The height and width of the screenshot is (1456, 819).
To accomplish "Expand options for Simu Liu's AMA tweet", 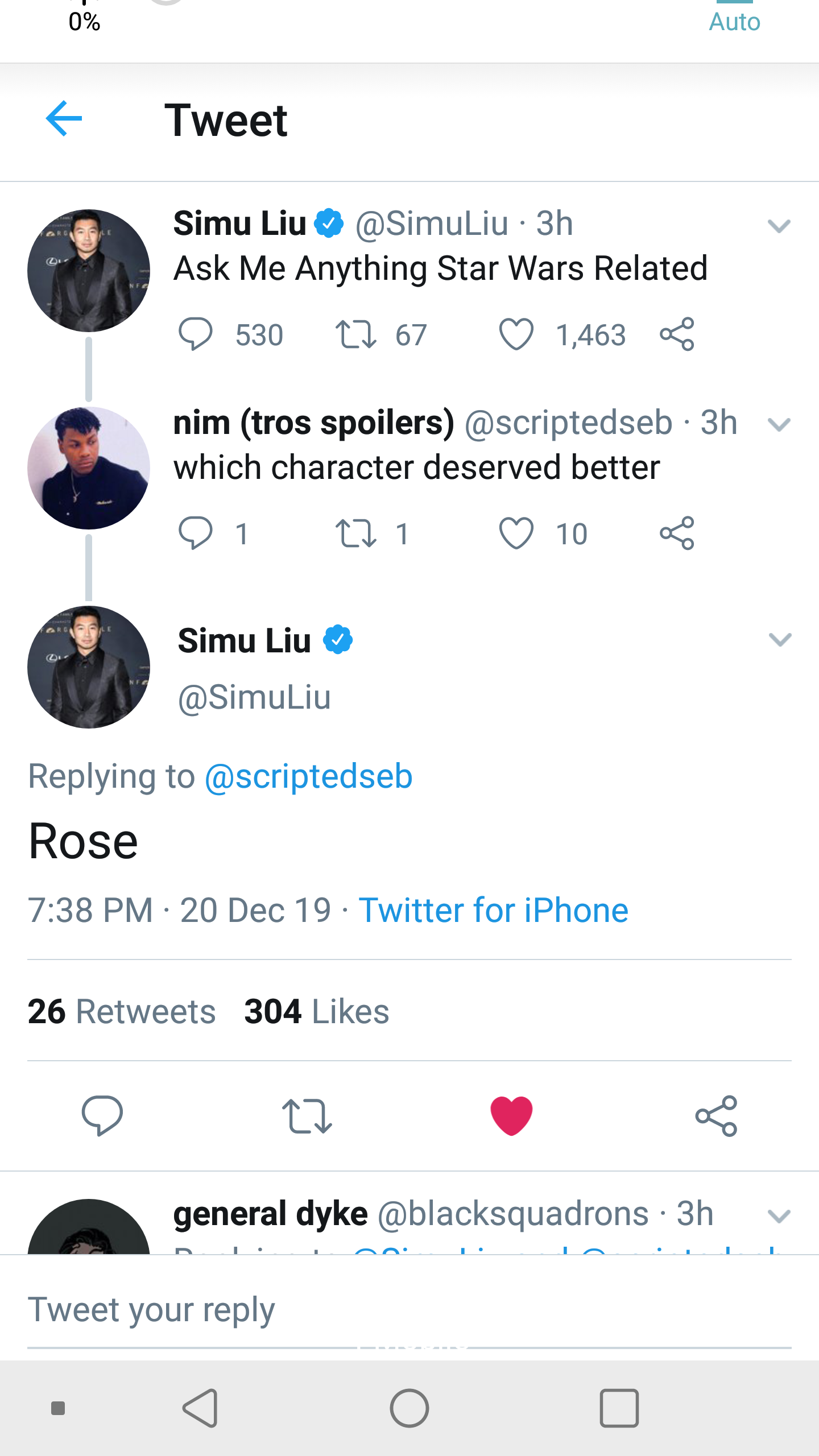I will [780, 226].
